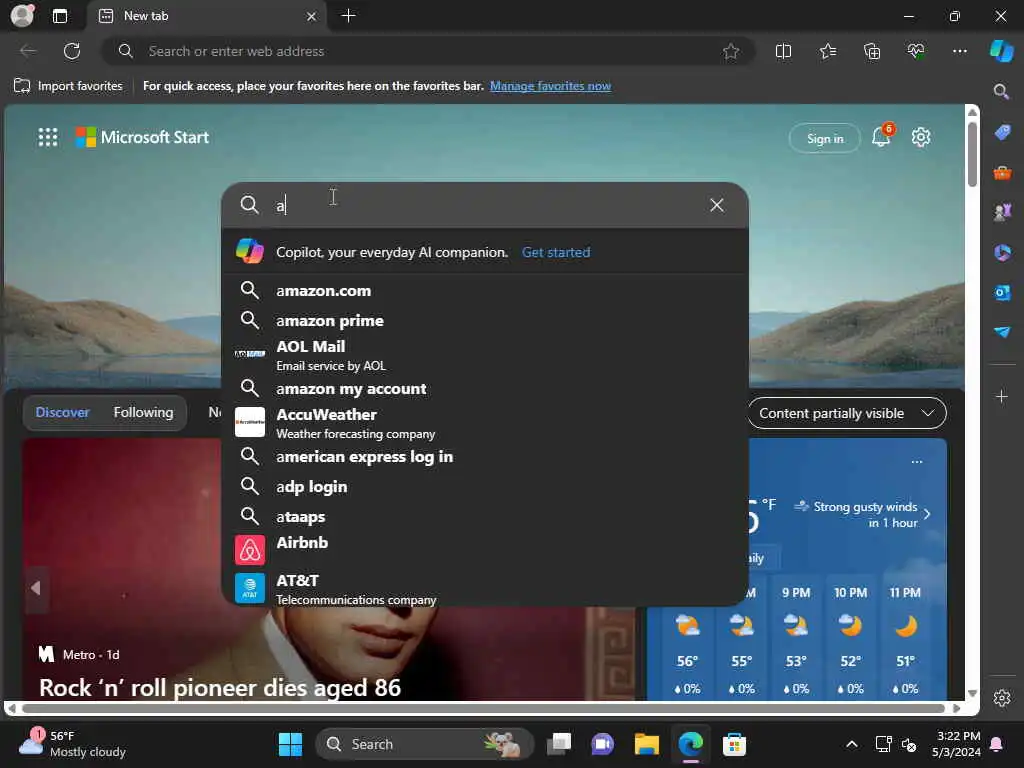
Task: Click Get started Copilot link
Action: click(x=556, y=252)
